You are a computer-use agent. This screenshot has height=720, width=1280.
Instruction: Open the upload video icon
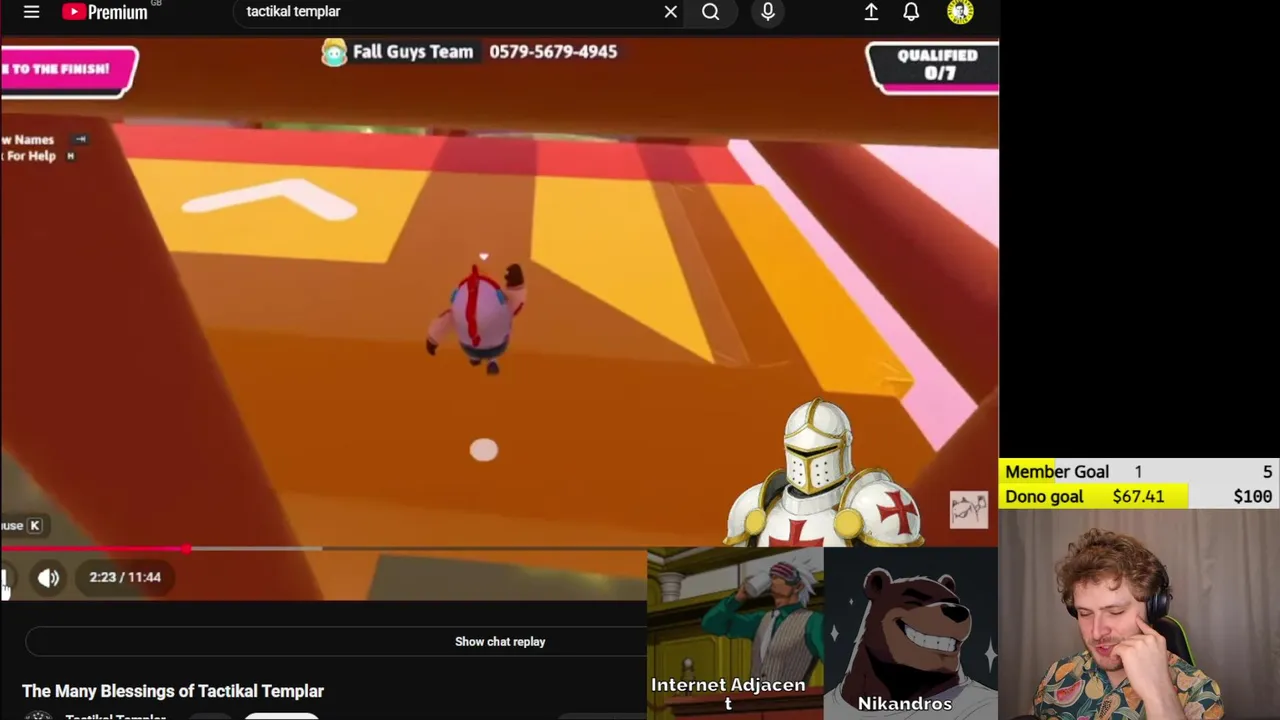[871, 12]
